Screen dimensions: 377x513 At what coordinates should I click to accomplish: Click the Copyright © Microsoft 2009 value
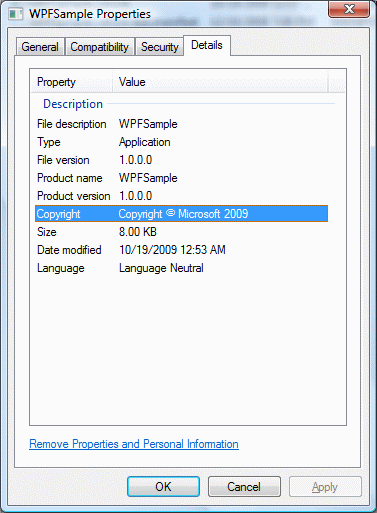click(183, 214)
